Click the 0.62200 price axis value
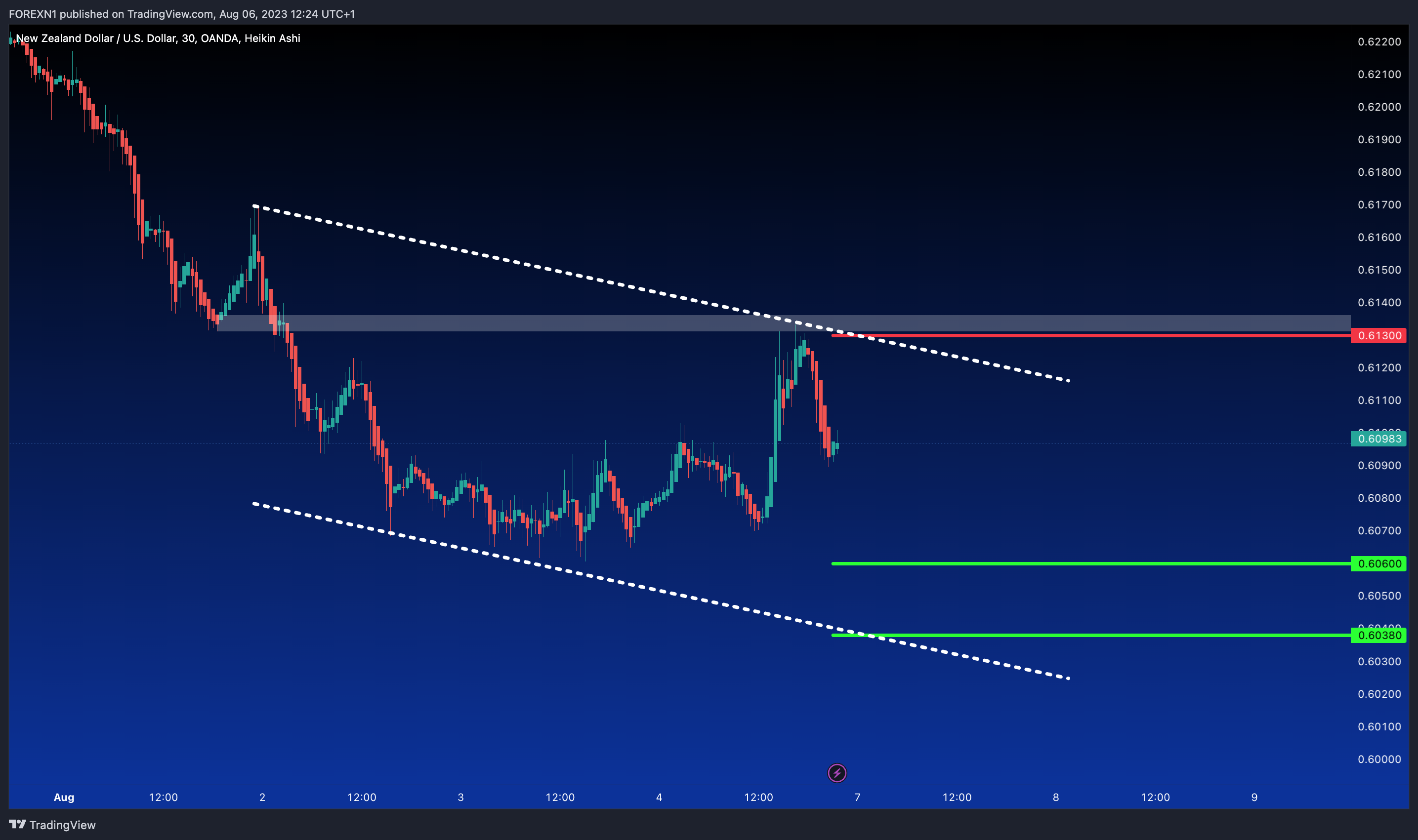 [1379, 42]
